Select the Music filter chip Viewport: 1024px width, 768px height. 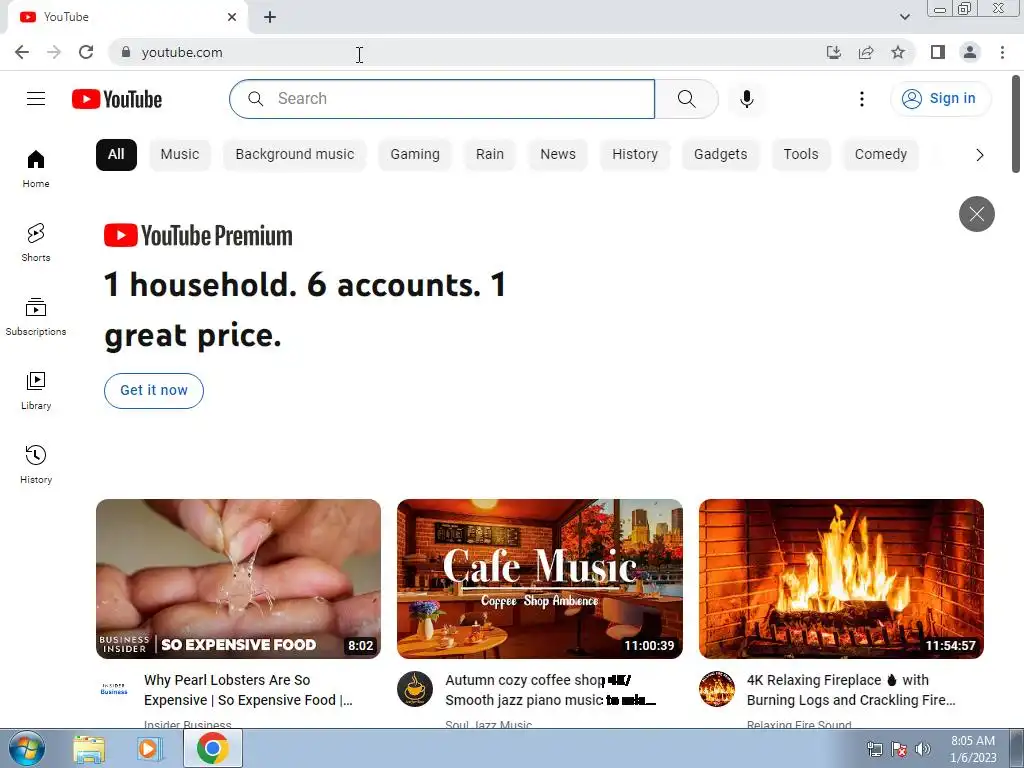pyautogui.click(x=180, y=155)
